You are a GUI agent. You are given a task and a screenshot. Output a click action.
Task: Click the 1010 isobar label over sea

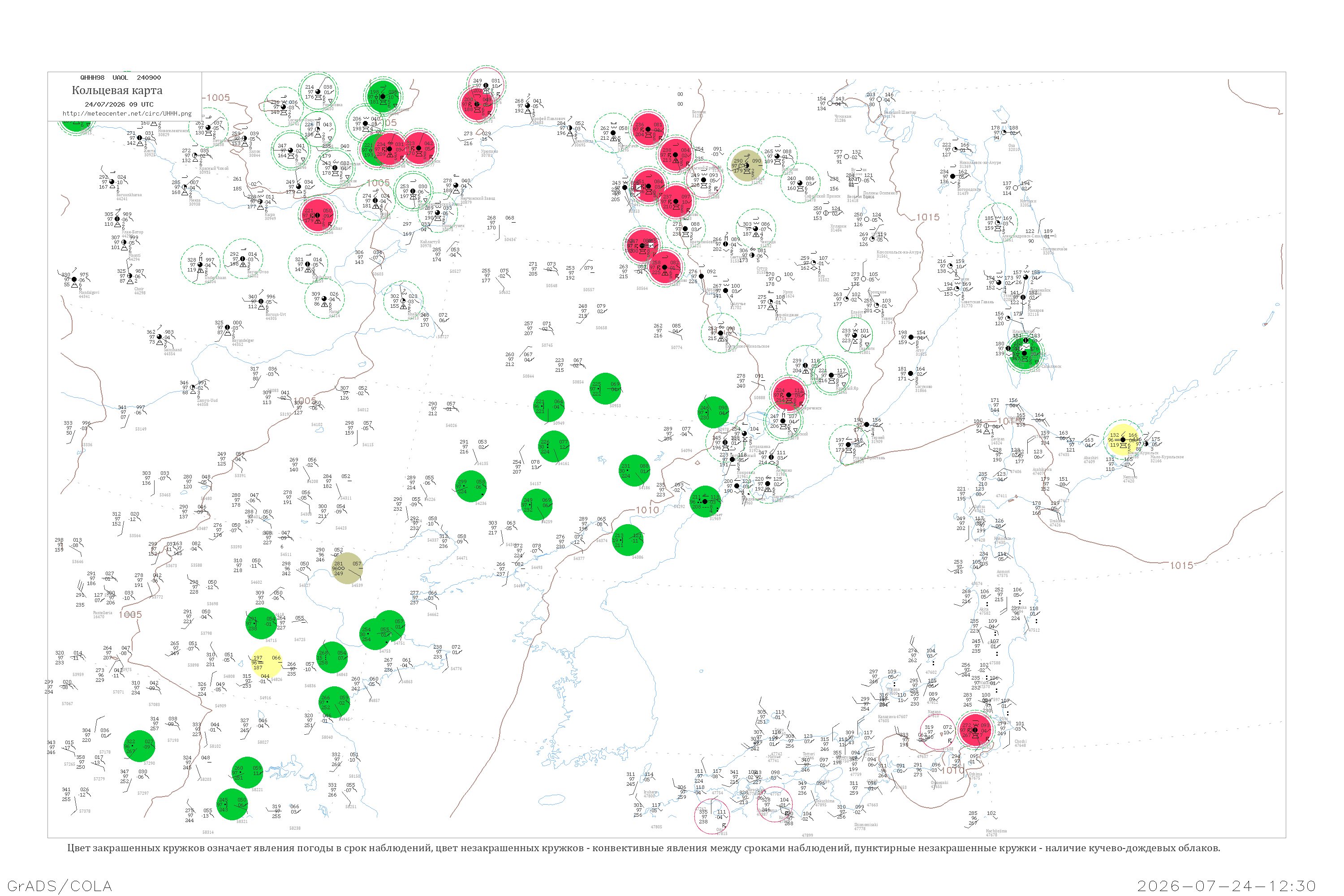(647, 510)
